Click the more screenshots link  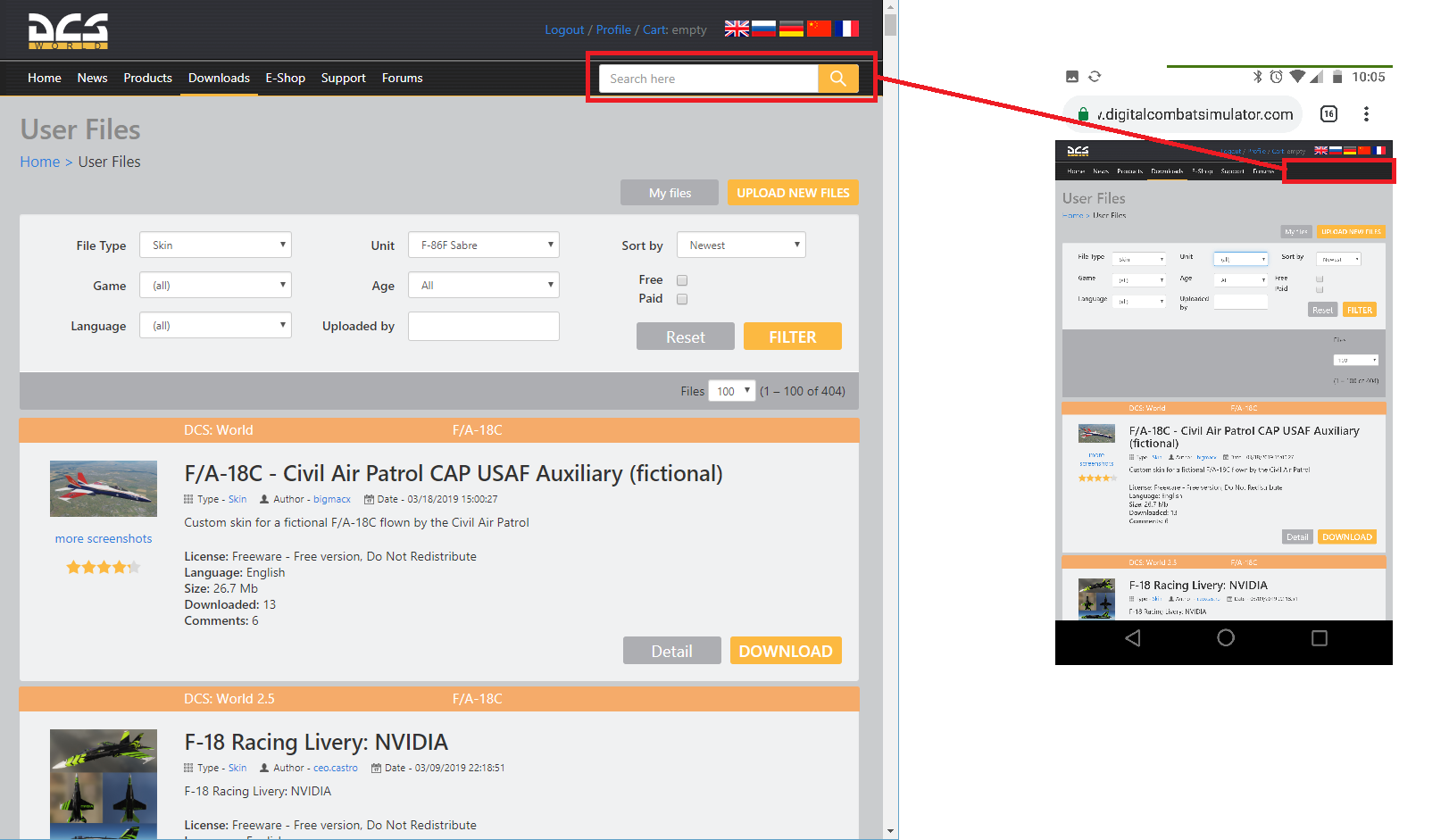coord(104,538)
